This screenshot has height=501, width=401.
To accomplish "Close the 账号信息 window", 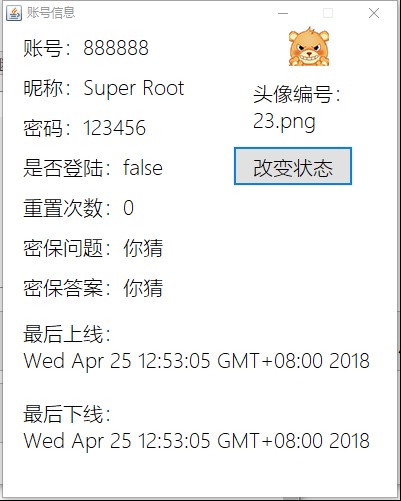I will click(x=374, y=13).
